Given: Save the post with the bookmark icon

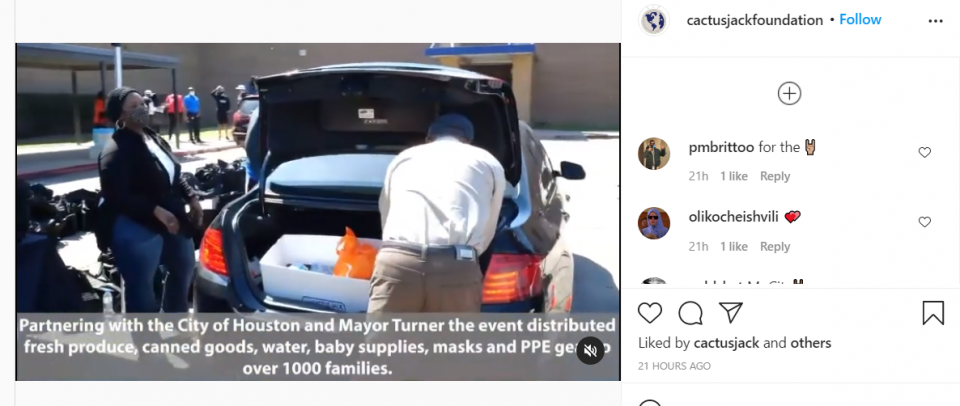Looking at the screenshot, I should pyautogui.click(x=933, y=313).
